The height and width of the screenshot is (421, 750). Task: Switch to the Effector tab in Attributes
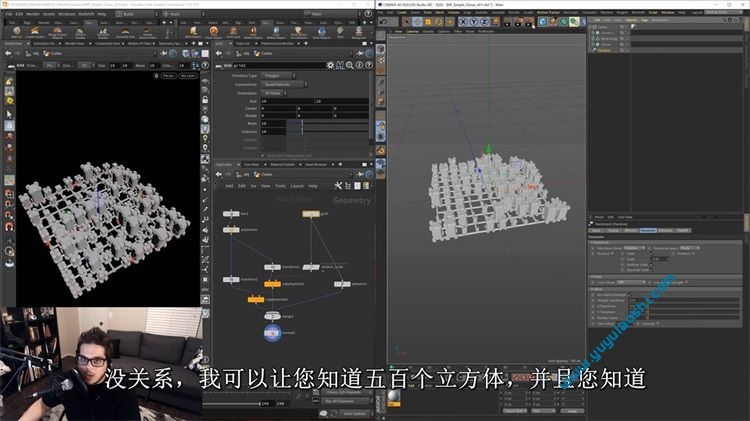[630, 231]
